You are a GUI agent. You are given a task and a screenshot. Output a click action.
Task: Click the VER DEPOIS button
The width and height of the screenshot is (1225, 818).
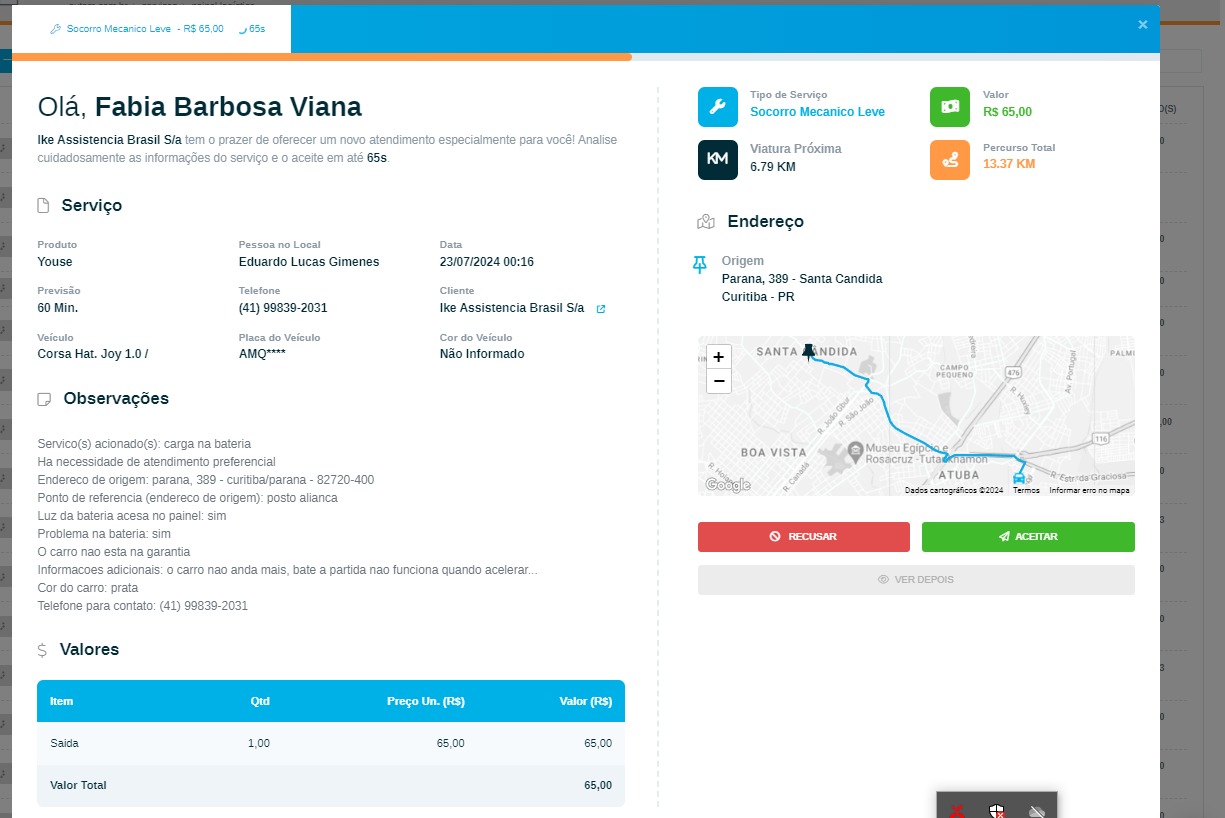click(x=916, y=580)
